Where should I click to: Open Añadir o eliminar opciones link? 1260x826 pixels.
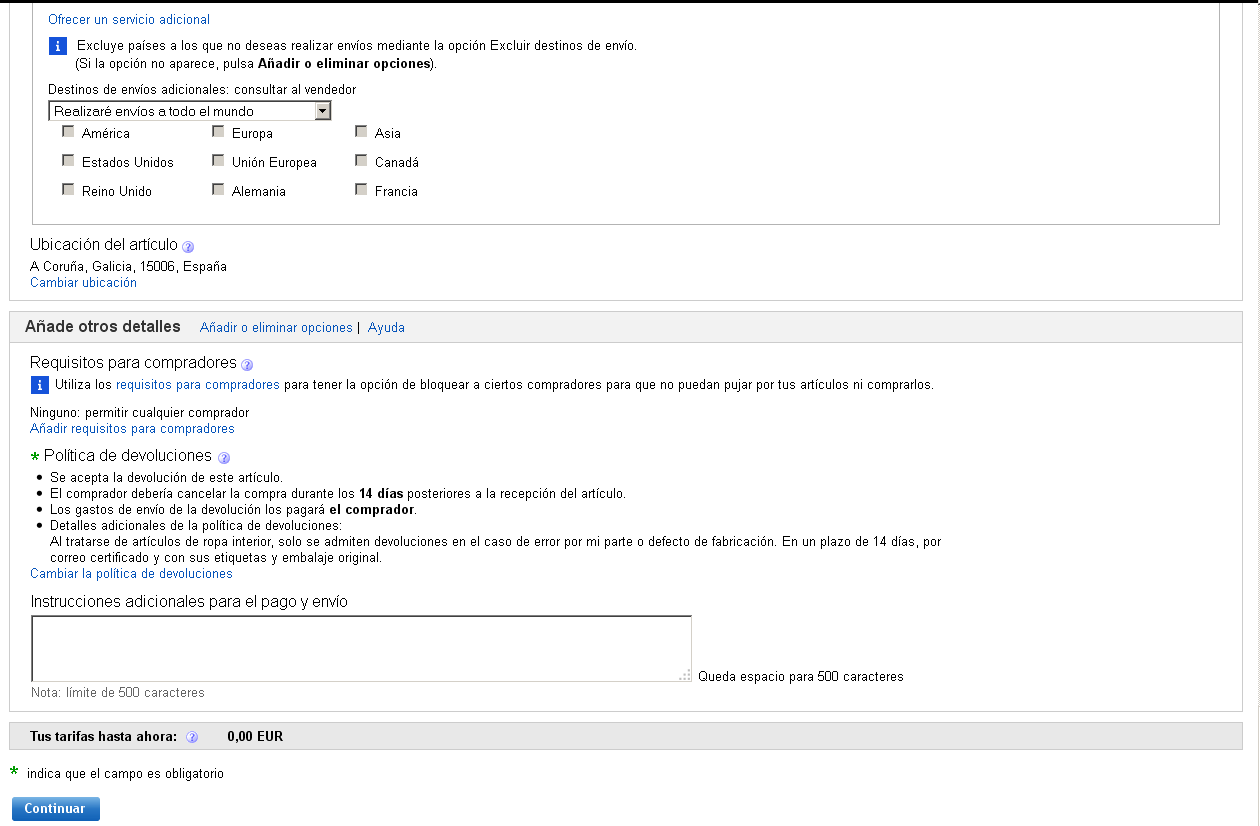(x=276, y=327)
